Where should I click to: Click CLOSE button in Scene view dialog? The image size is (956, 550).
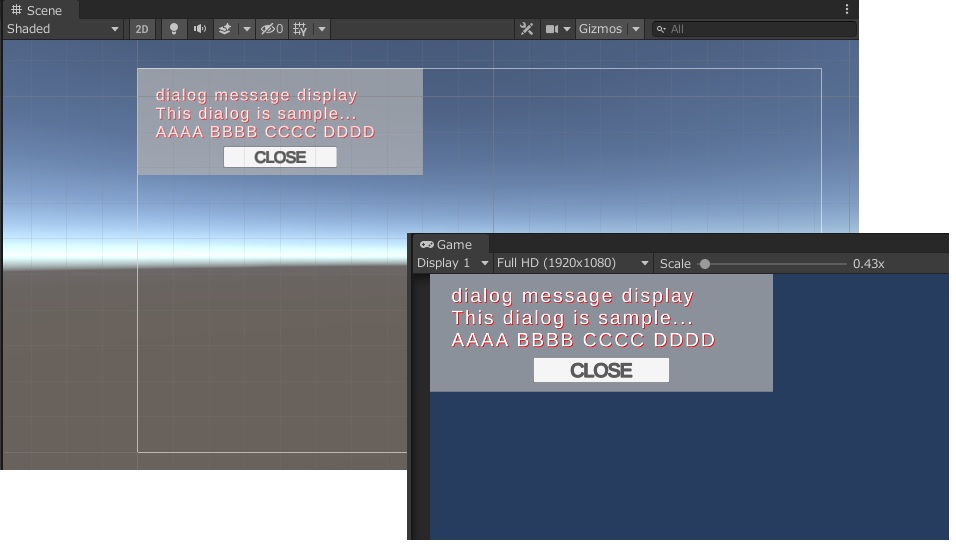(280, 157)
